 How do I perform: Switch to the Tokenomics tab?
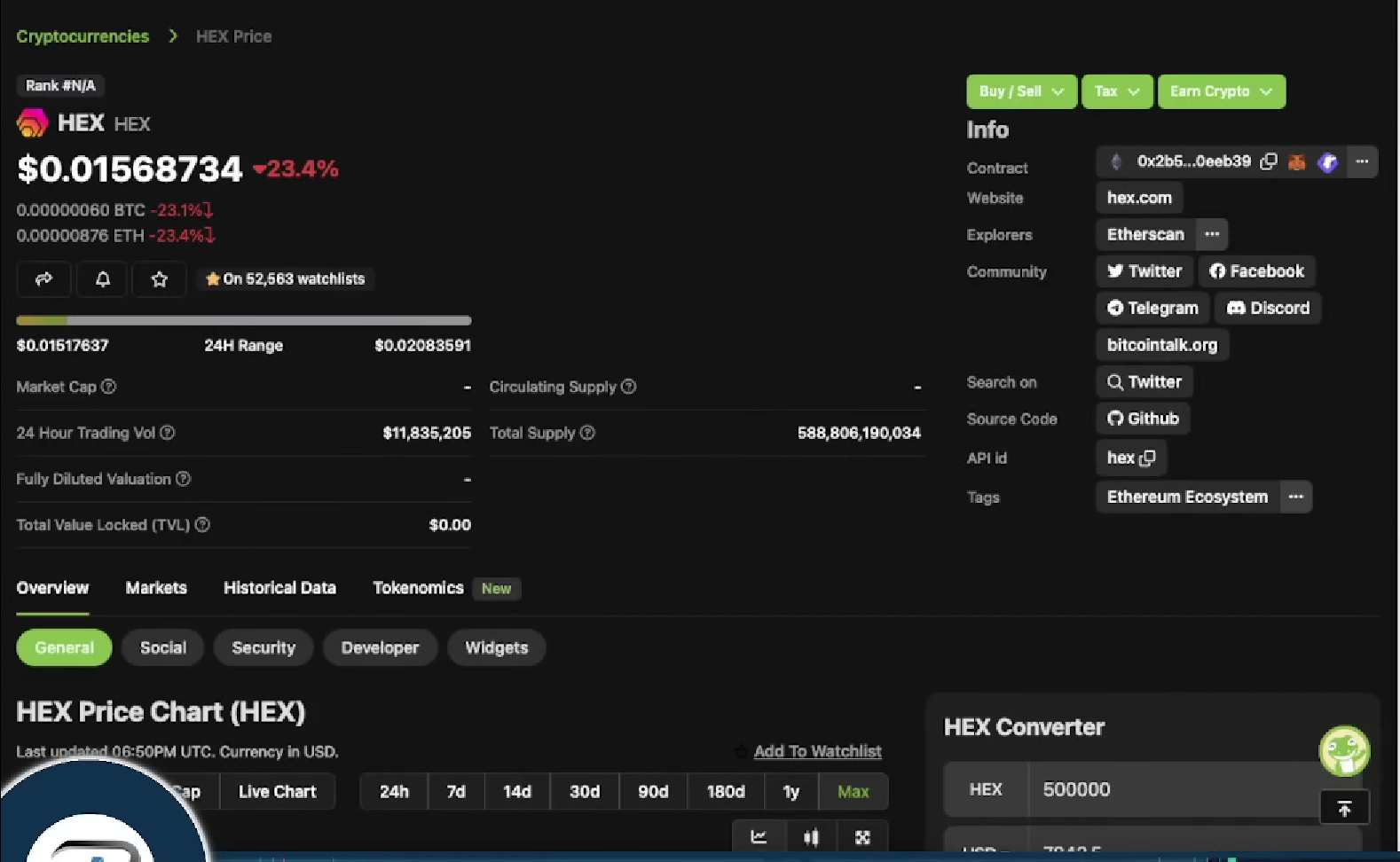pos(418,588)
